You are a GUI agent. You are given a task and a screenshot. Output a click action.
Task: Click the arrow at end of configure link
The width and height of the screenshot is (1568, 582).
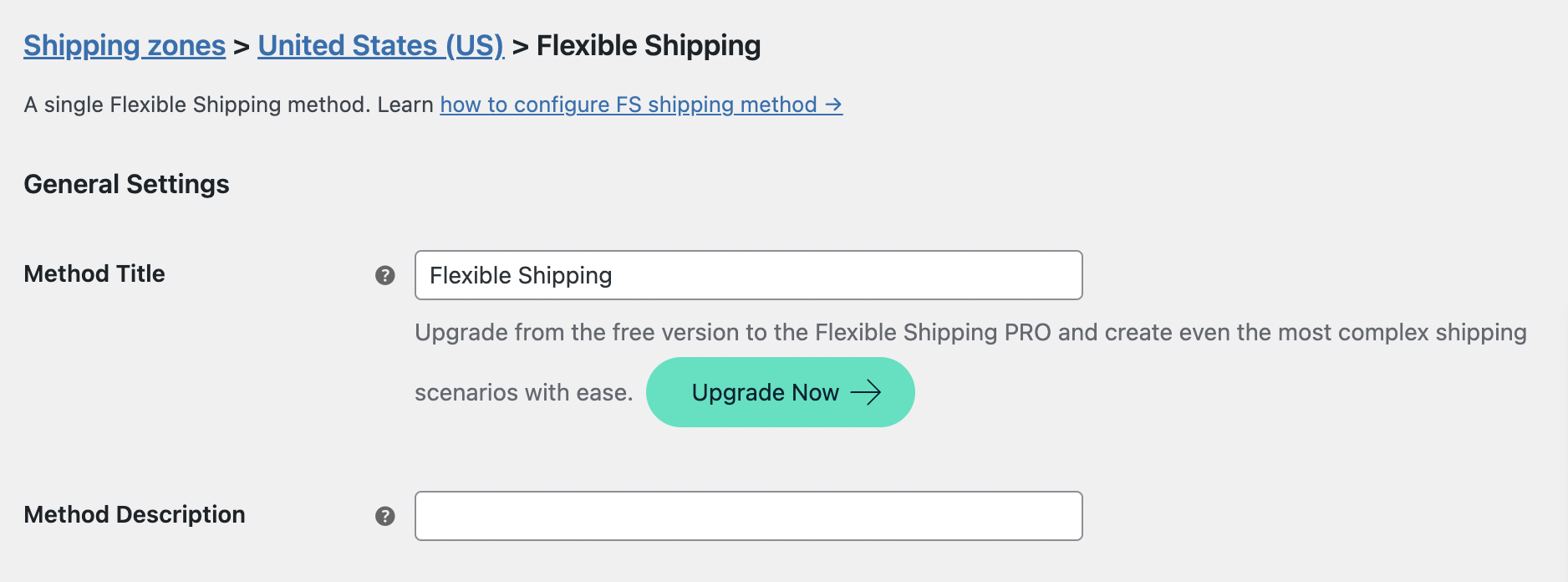(832, 105)
